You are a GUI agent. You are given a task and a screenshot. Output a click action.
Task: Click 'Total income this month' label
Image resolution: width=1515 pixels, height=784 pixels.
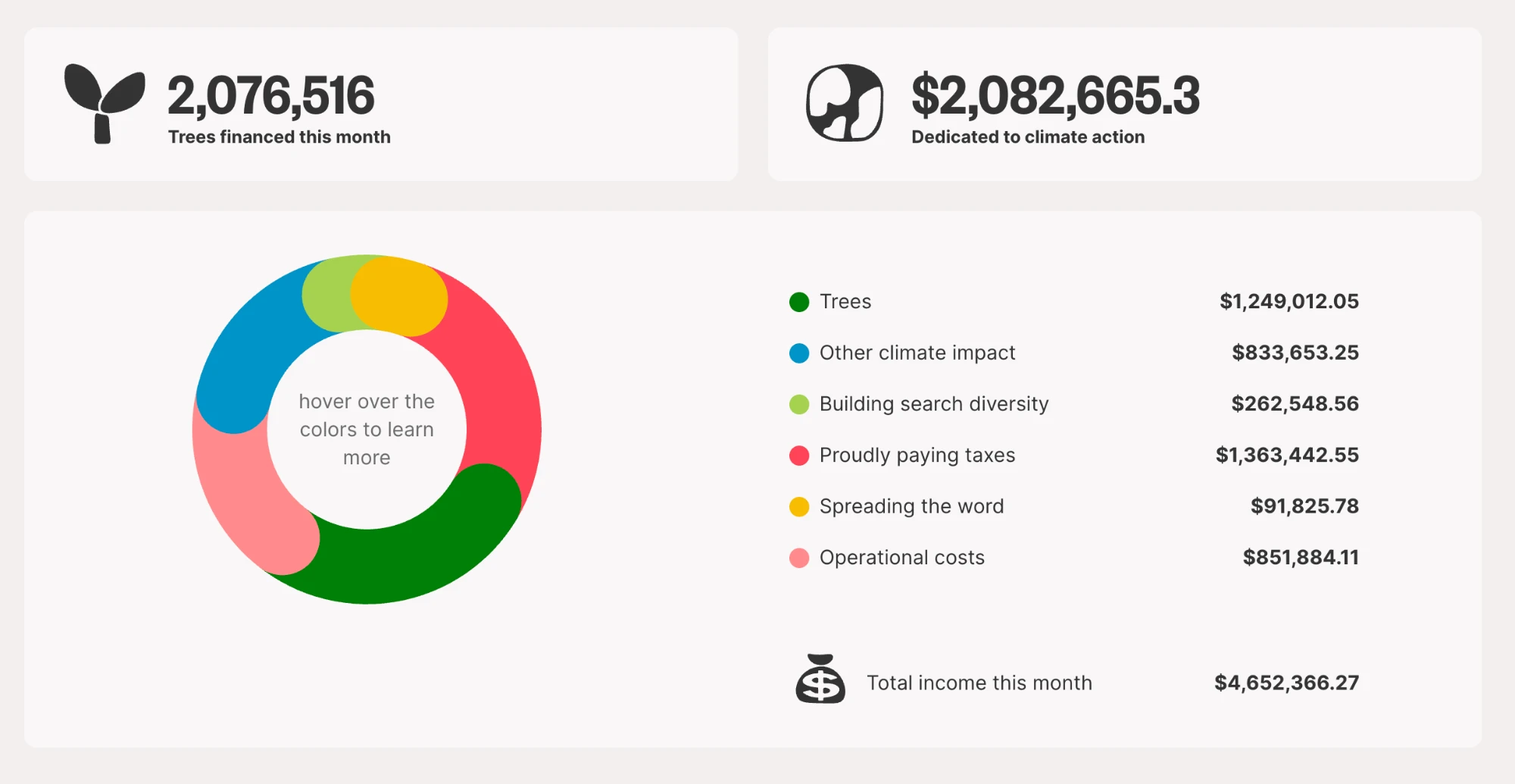[x=979, y=683]
